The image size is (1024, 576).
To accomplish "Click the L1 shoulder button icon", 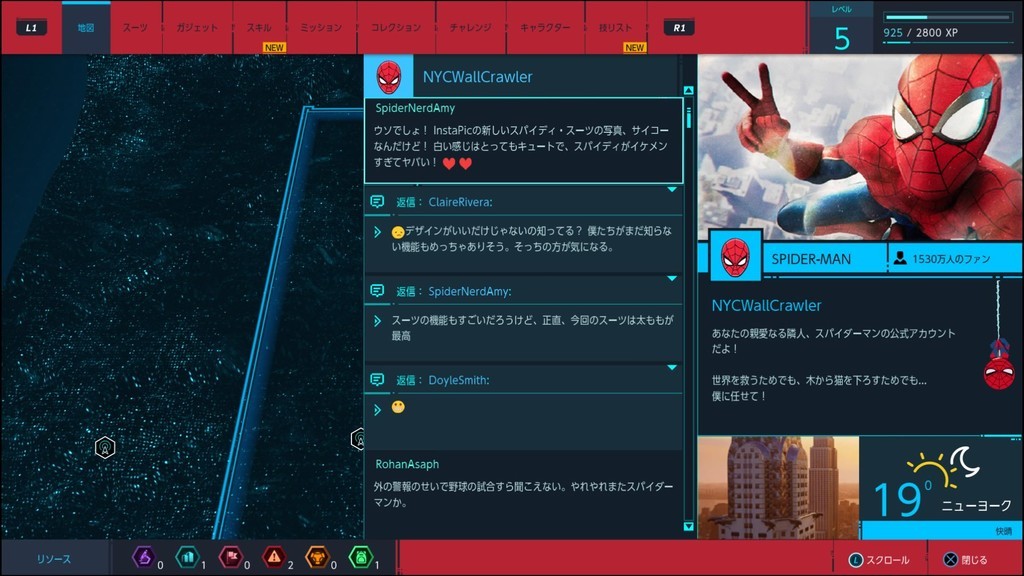I will [31, 27].
